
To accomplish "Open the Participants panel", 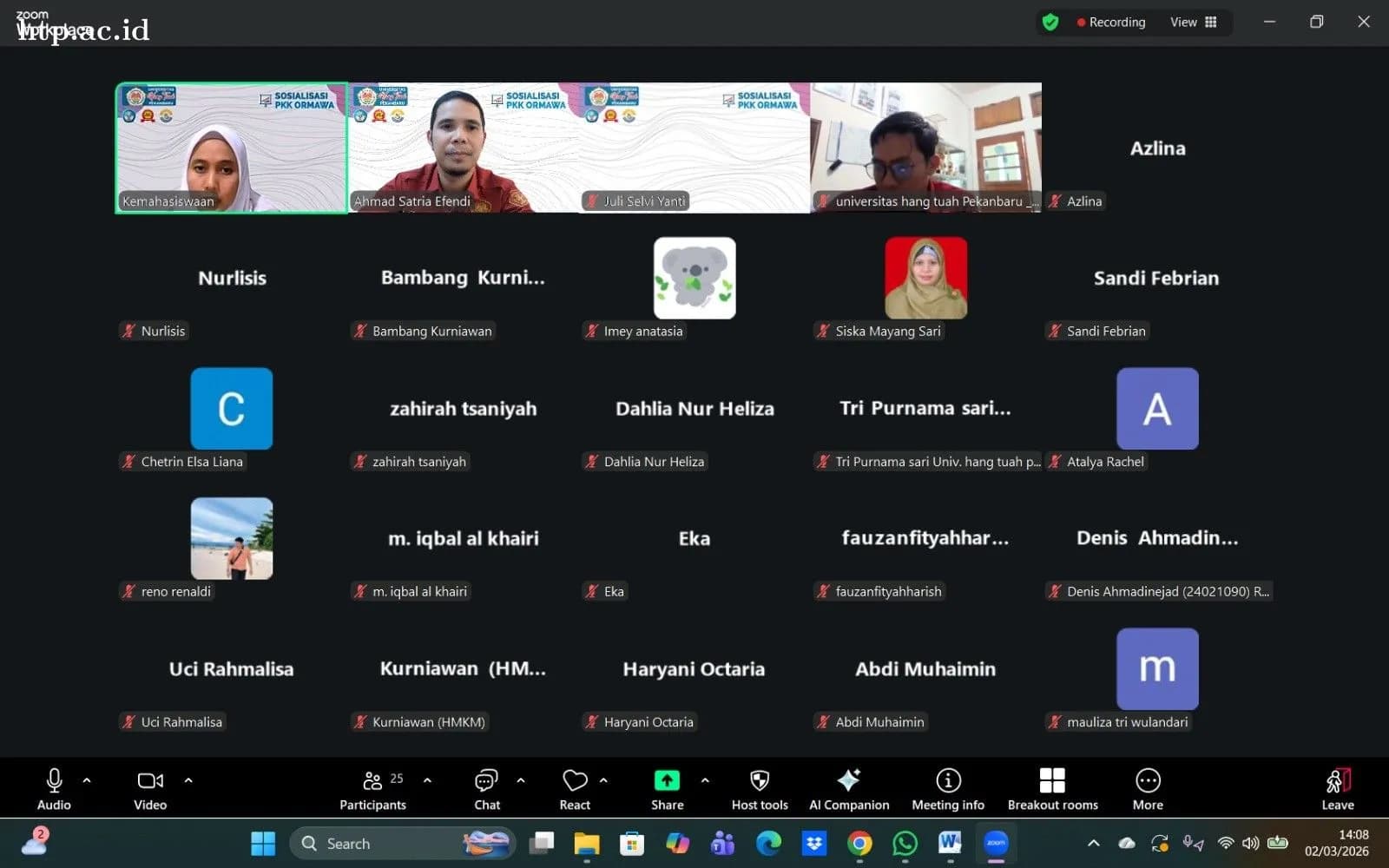I will click(372, 790).
